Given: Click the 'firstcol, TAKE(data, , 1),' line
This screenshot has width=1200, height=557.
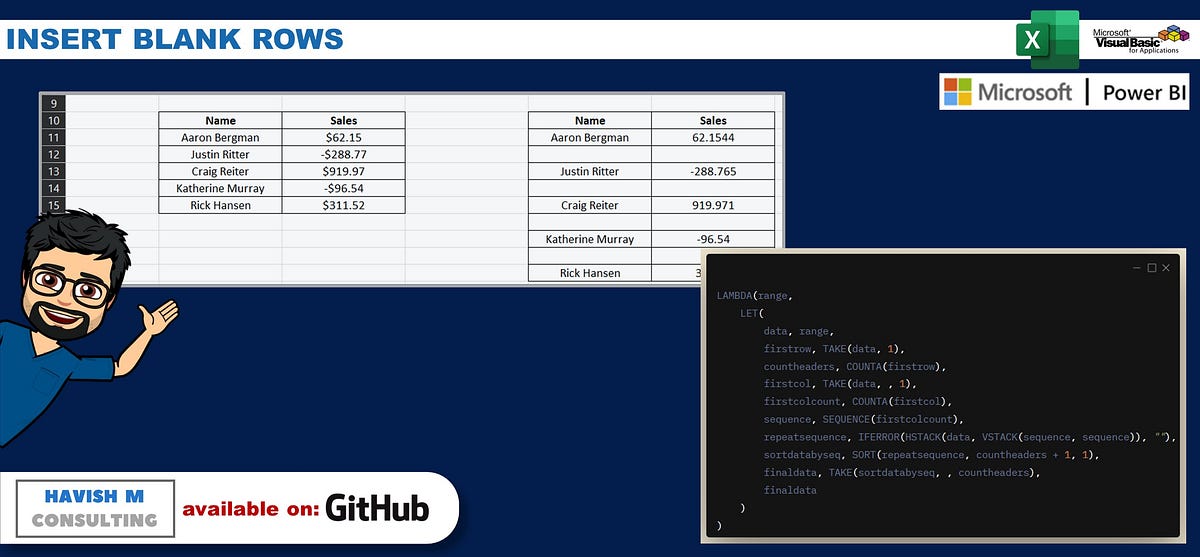Looking at the screenshot, I should 840,384.
